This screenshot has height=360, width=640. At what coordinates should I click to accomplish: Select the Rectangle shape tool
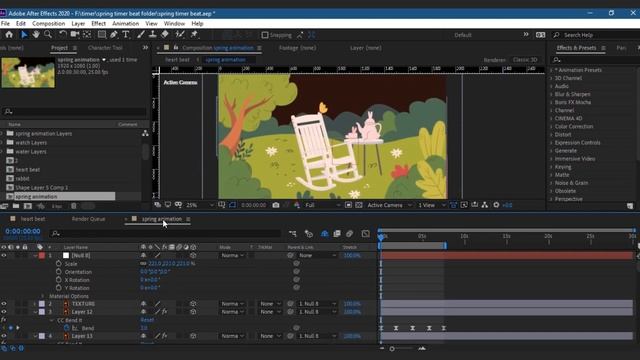[102, 35]
